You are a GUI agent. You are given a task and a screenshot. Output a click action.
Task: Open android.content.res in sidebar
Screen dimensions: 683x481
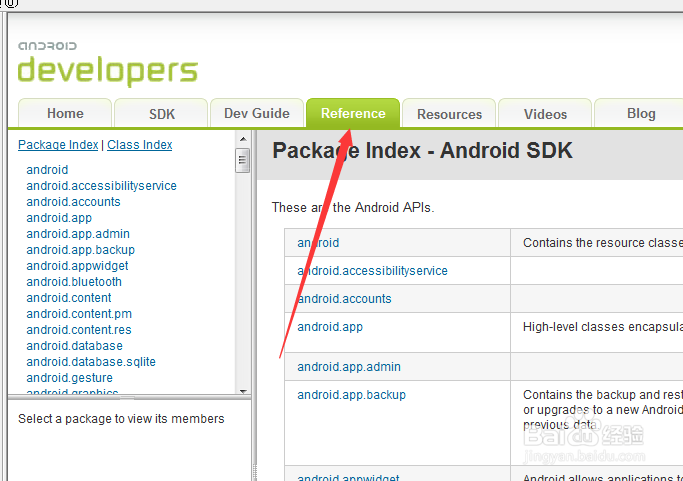pos(79,330)
